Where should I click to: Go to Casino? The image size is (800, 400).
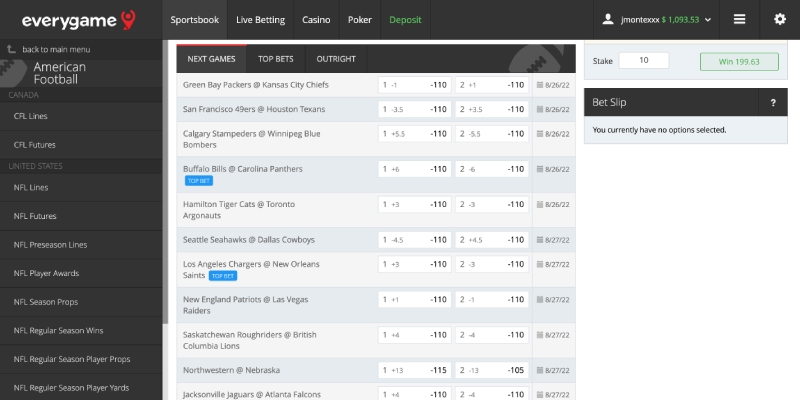[316, 20]
